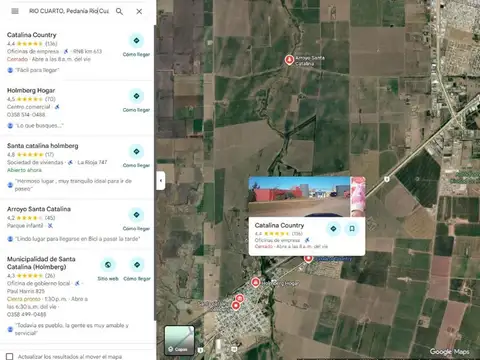Open Holmberg Hogar result title
480x360 pixels.
tap(31, 90)
